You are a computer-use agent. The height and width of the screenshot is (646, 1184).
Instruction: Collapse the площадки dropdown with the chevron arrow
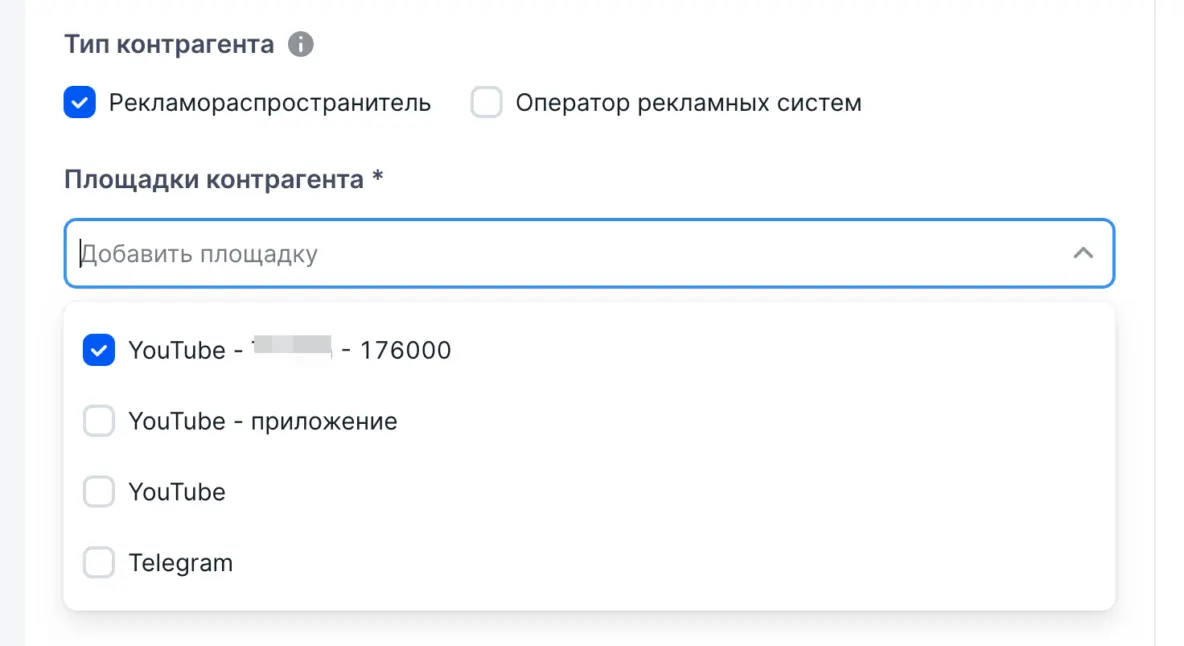(x=1082, y=254)
